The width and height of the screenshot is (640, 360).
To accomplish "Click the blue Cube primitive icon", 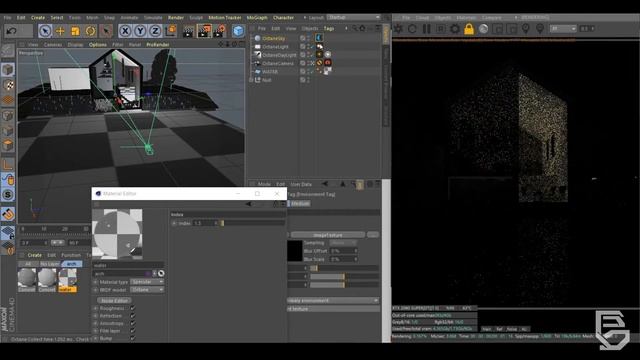I will pyautogui.click(x=238, y=31).
